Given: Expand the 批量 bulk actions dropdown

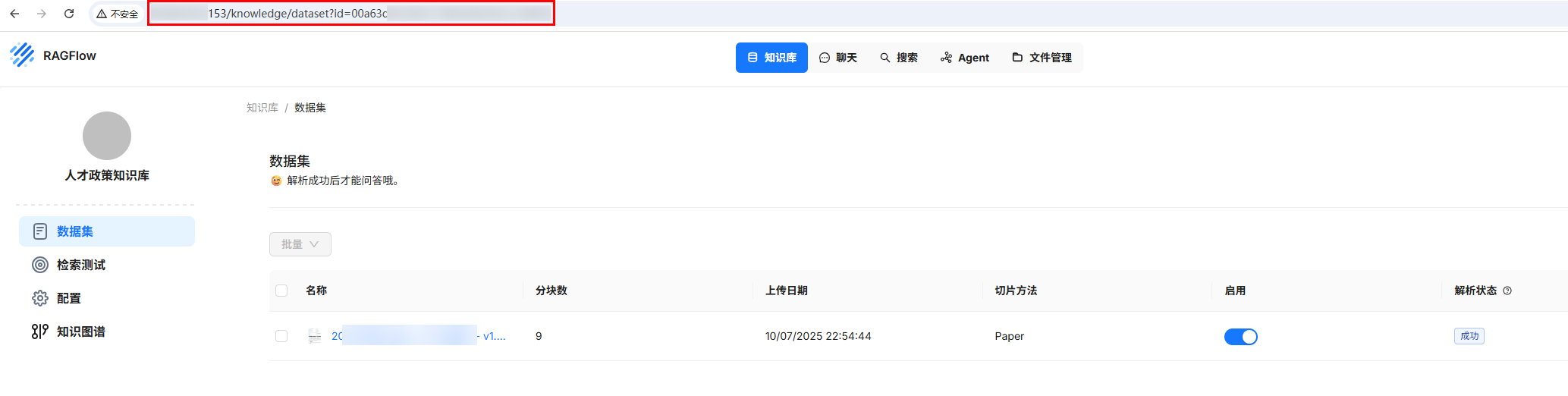Looking at the screenshot, I should tap(300, 244).
